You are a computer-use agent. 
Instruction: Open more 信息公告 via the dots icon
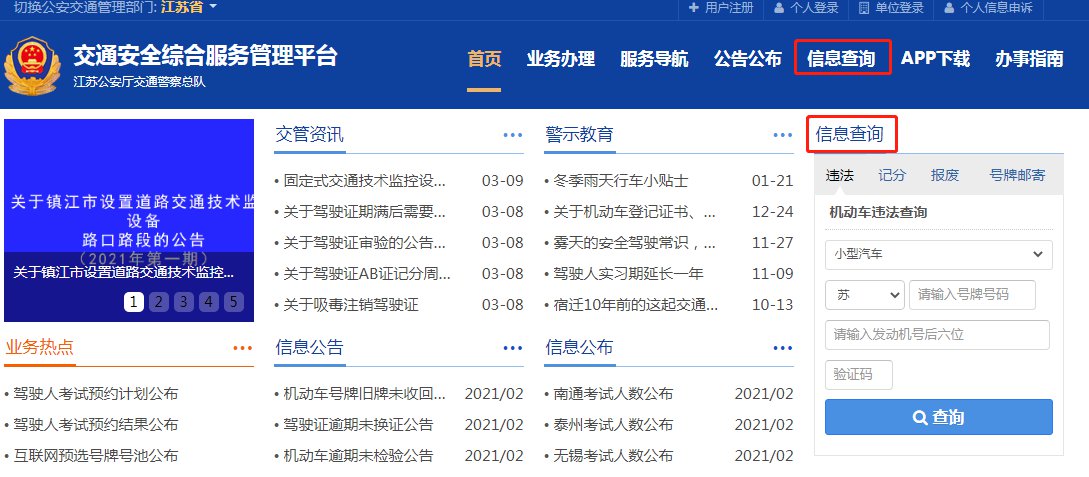pos(513,348)
